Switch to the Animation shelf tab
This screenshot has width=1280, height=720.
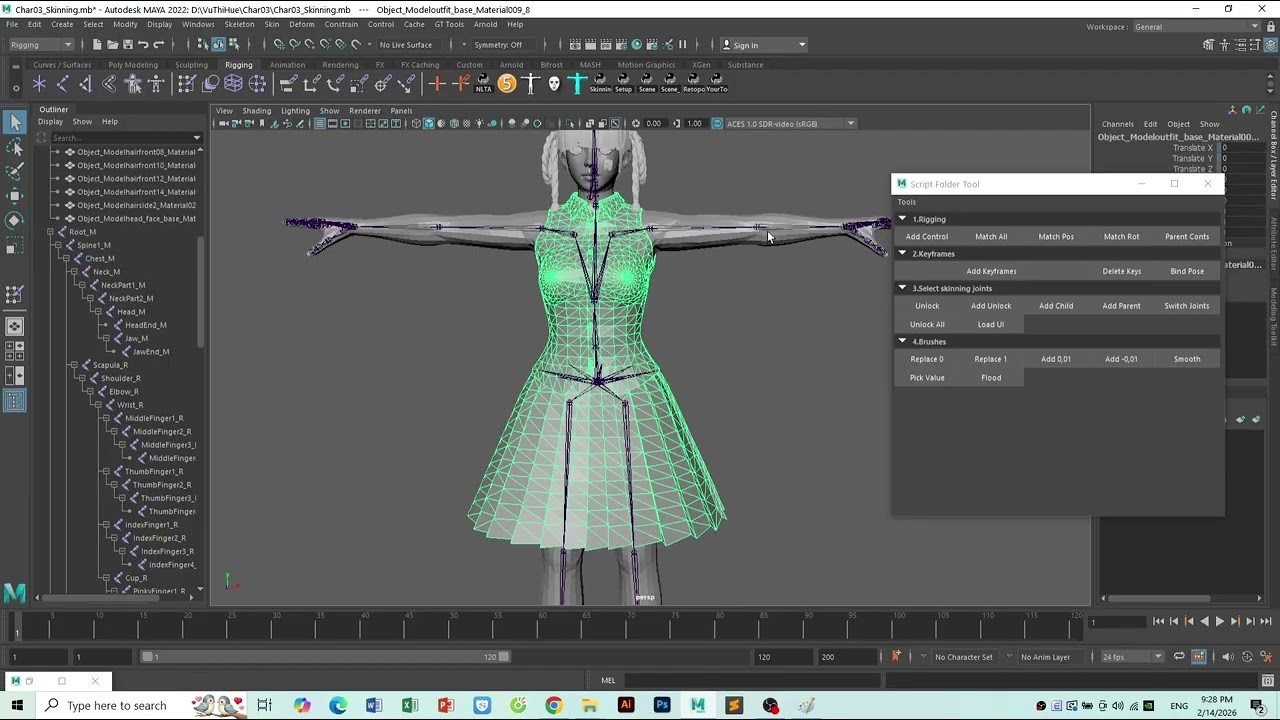point(287,65)
